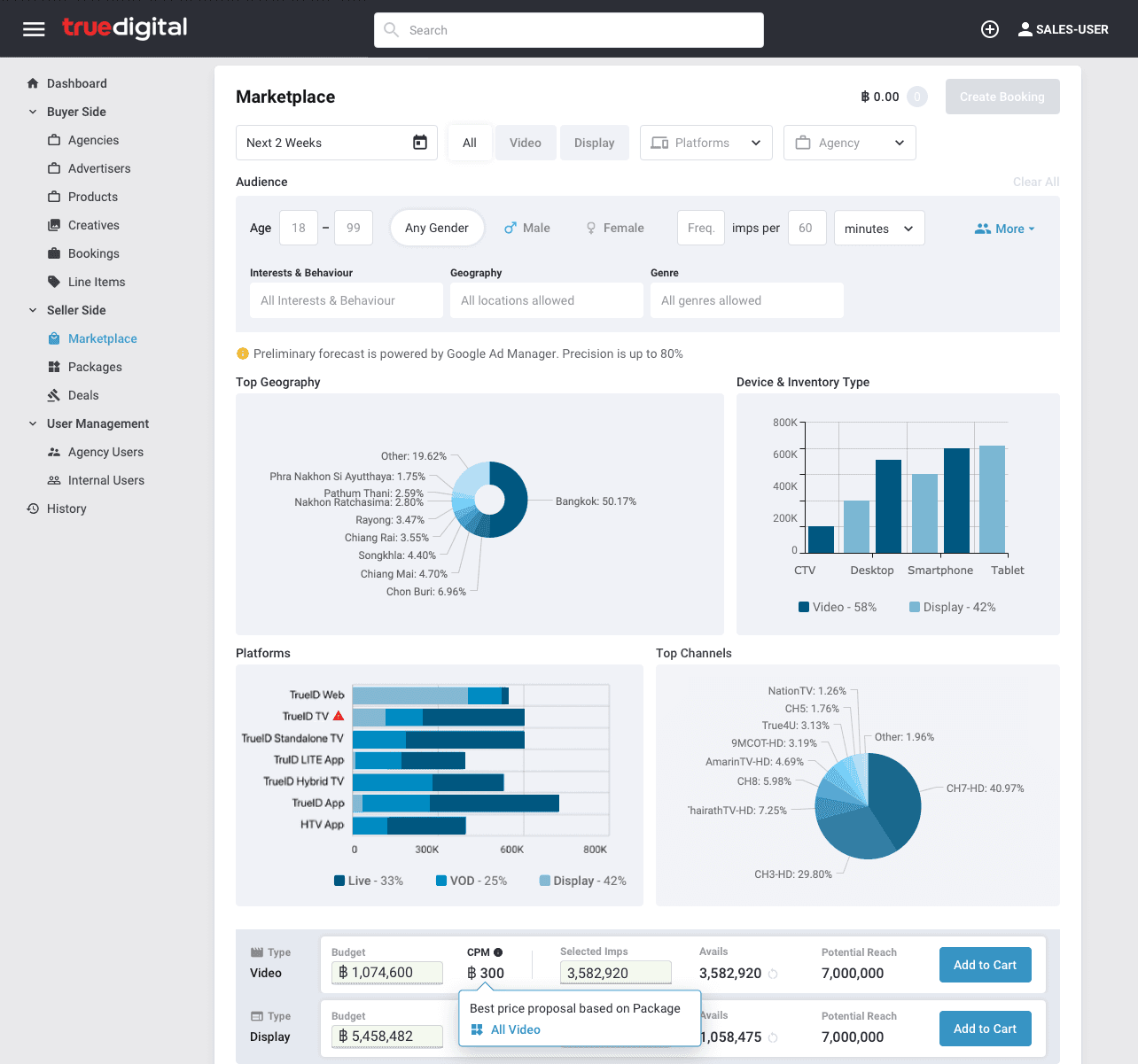Image resolution: width=1138 pixels, height=1064 pixels.
Task: Select Any Gender option
Action: pos(437,228)
